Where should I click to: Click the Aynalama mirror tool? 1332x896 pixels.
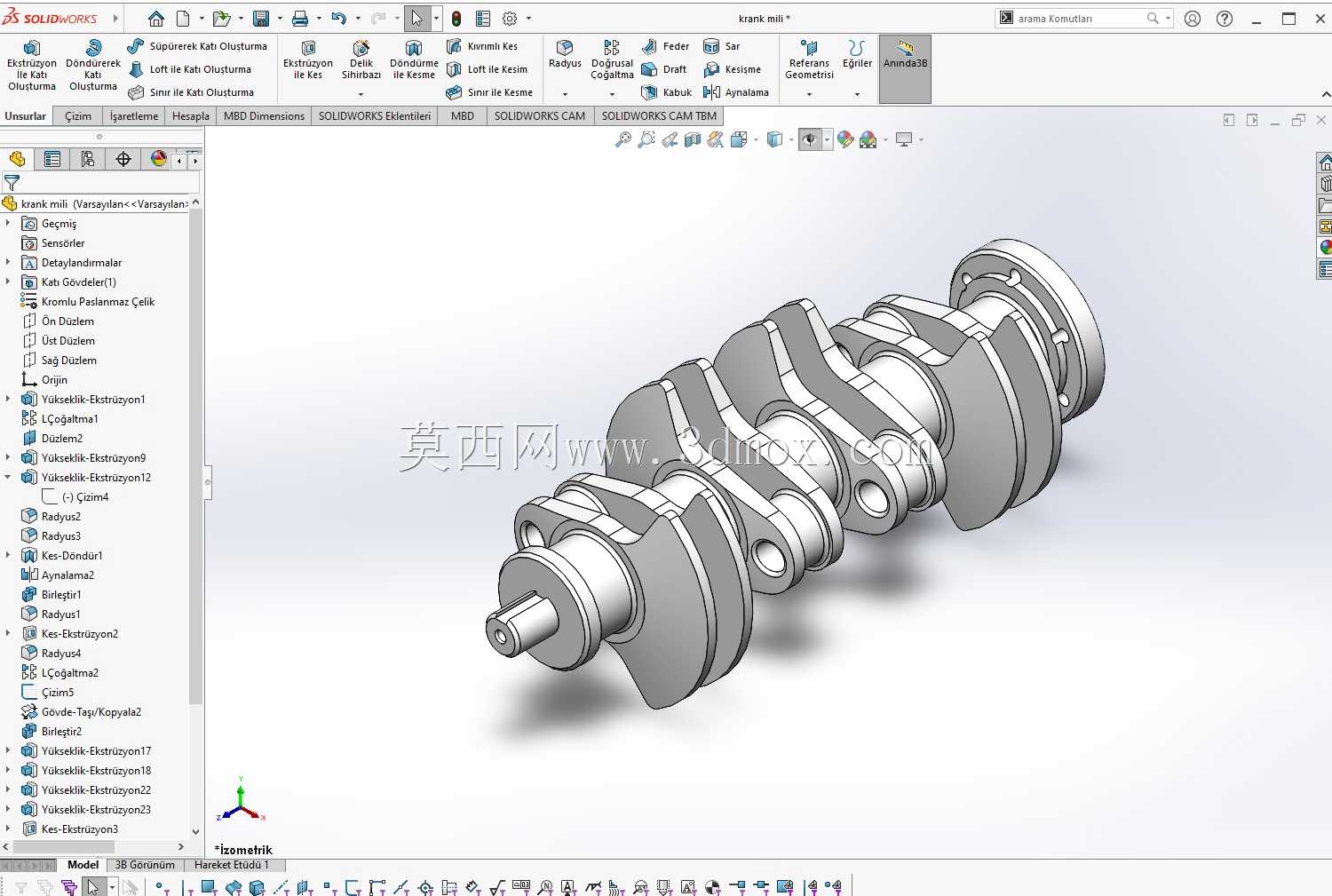pyautogui.click(x=736, y=92)
